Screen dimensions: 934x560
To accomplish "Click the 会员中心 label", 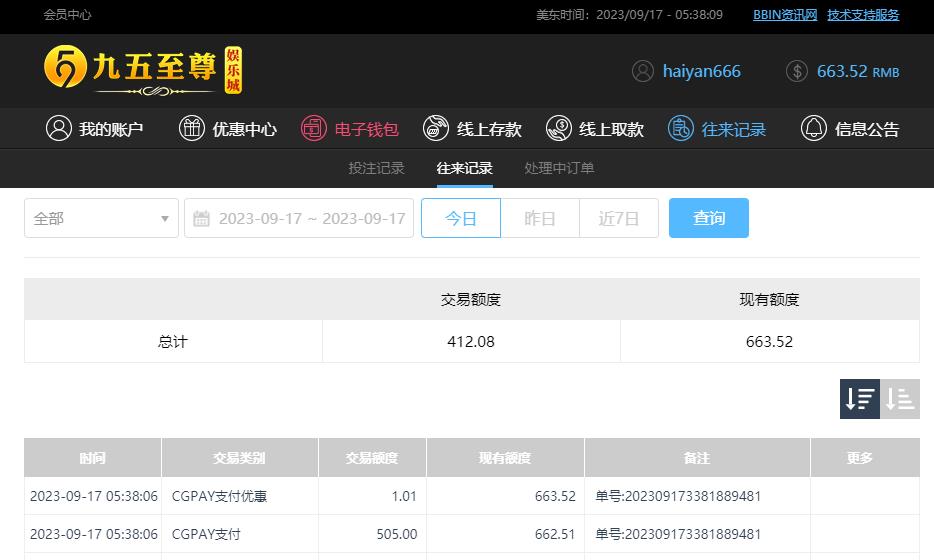I will [x=67, y=15].
